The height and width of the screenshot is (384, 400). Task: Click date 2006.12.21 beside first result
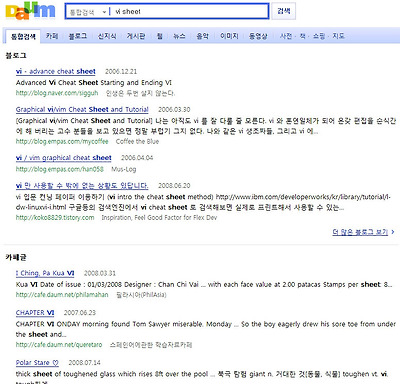pyautogui.click(x=121, y=71)
